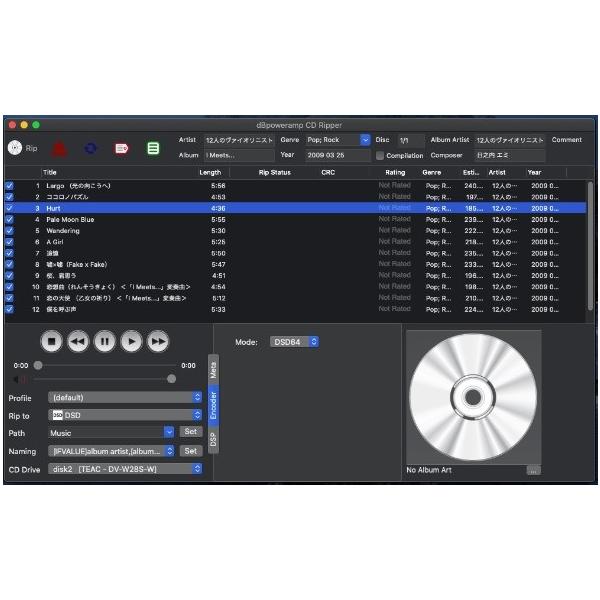Uncheck track 6 A Girl checkbox
This screenshot has width=600, height=600.
coord(10,242)
